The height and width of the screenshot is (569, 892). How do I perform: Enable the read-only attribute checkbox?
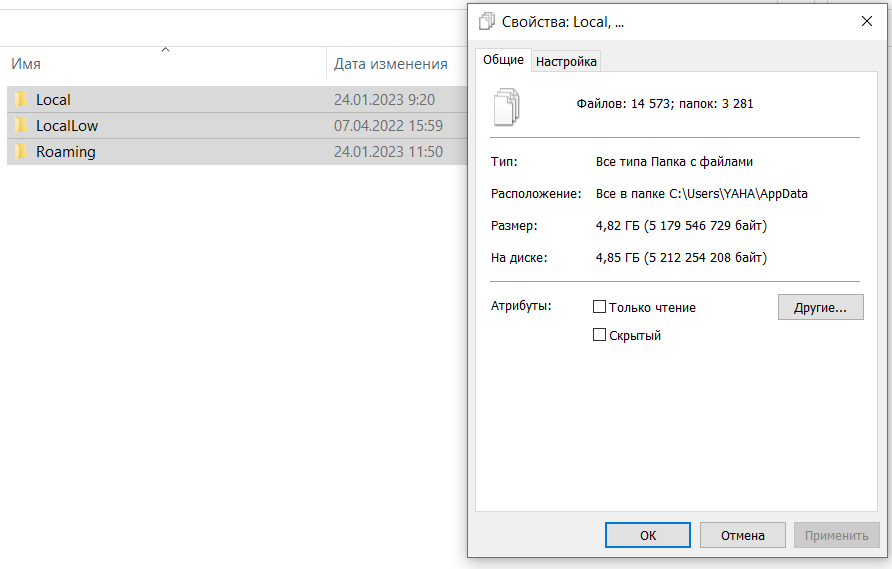(600, 308)
